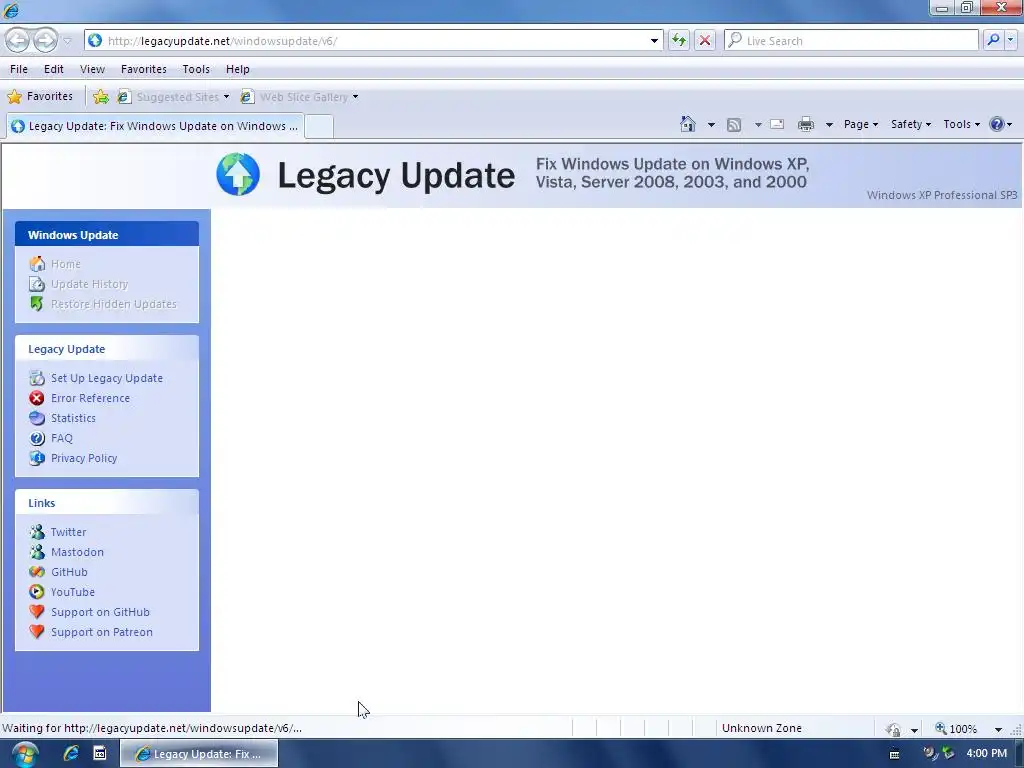1024x768 pixels.
Task: Open the Twitter link
Action: point(69,532)
